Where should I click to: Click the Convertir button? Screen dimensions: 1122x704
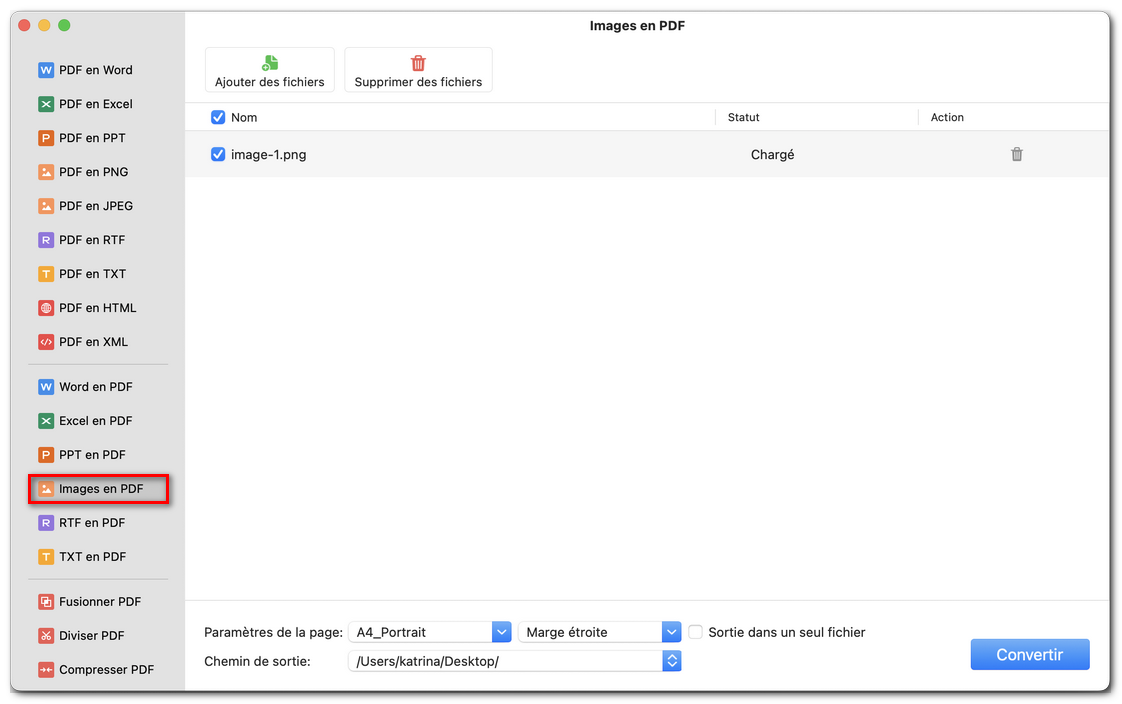[x=1030, y=654]
